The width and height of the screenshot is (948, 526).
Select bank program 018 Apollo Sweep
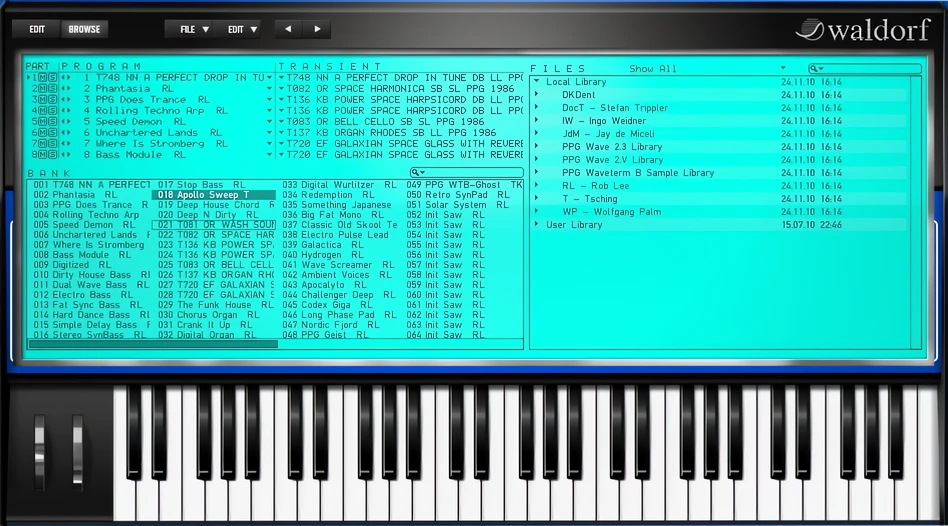point(213,195)
